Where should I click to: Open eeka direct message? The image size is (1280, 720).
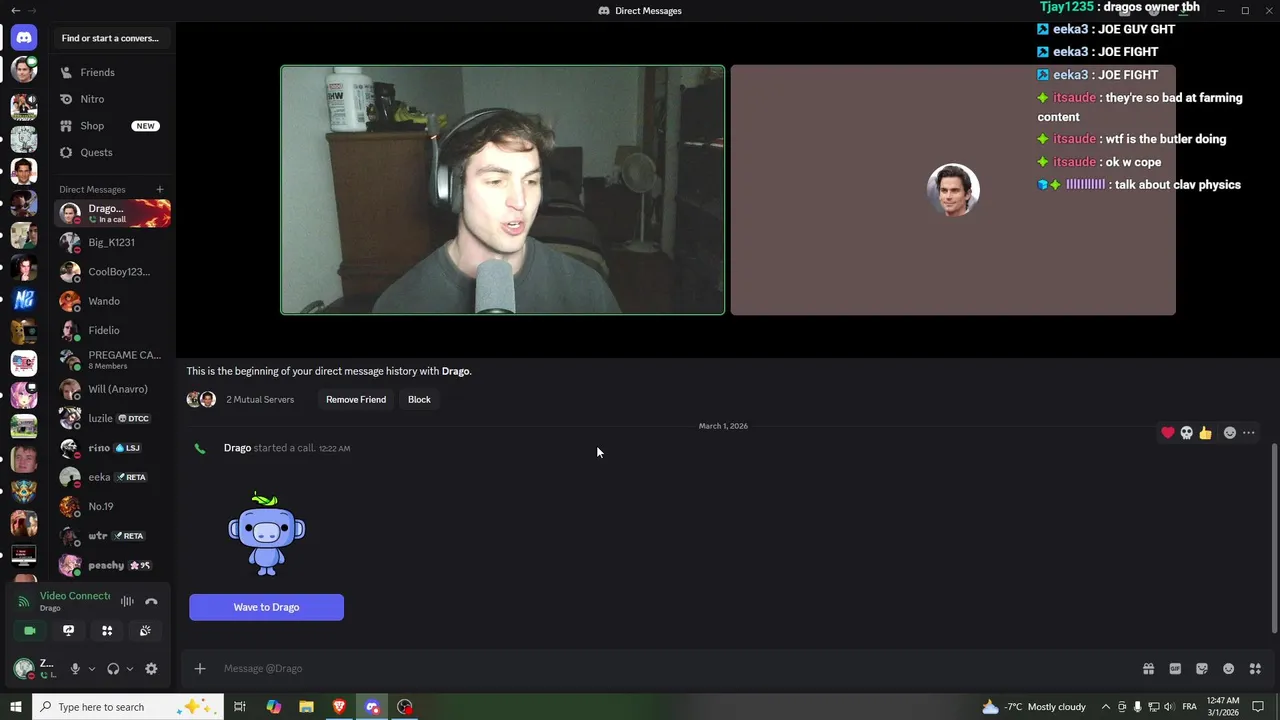click(113, 477)
